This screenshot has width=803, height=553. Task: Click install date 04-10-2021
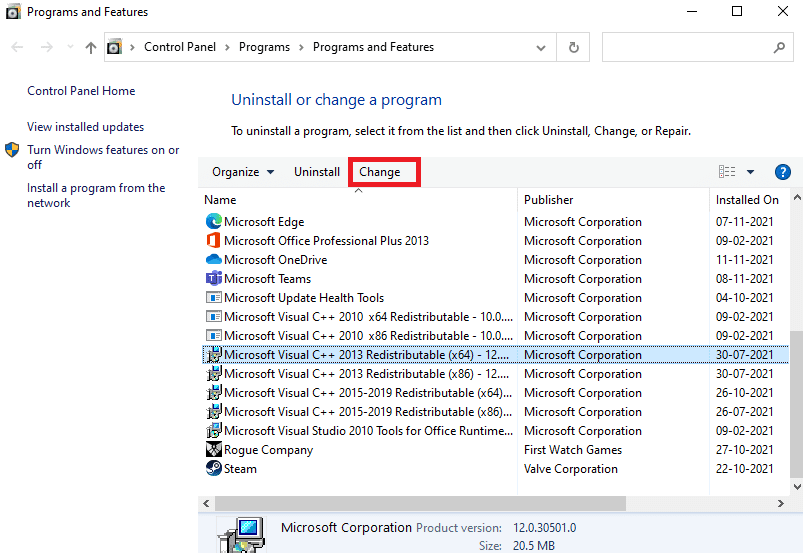(x=744, y=297)
